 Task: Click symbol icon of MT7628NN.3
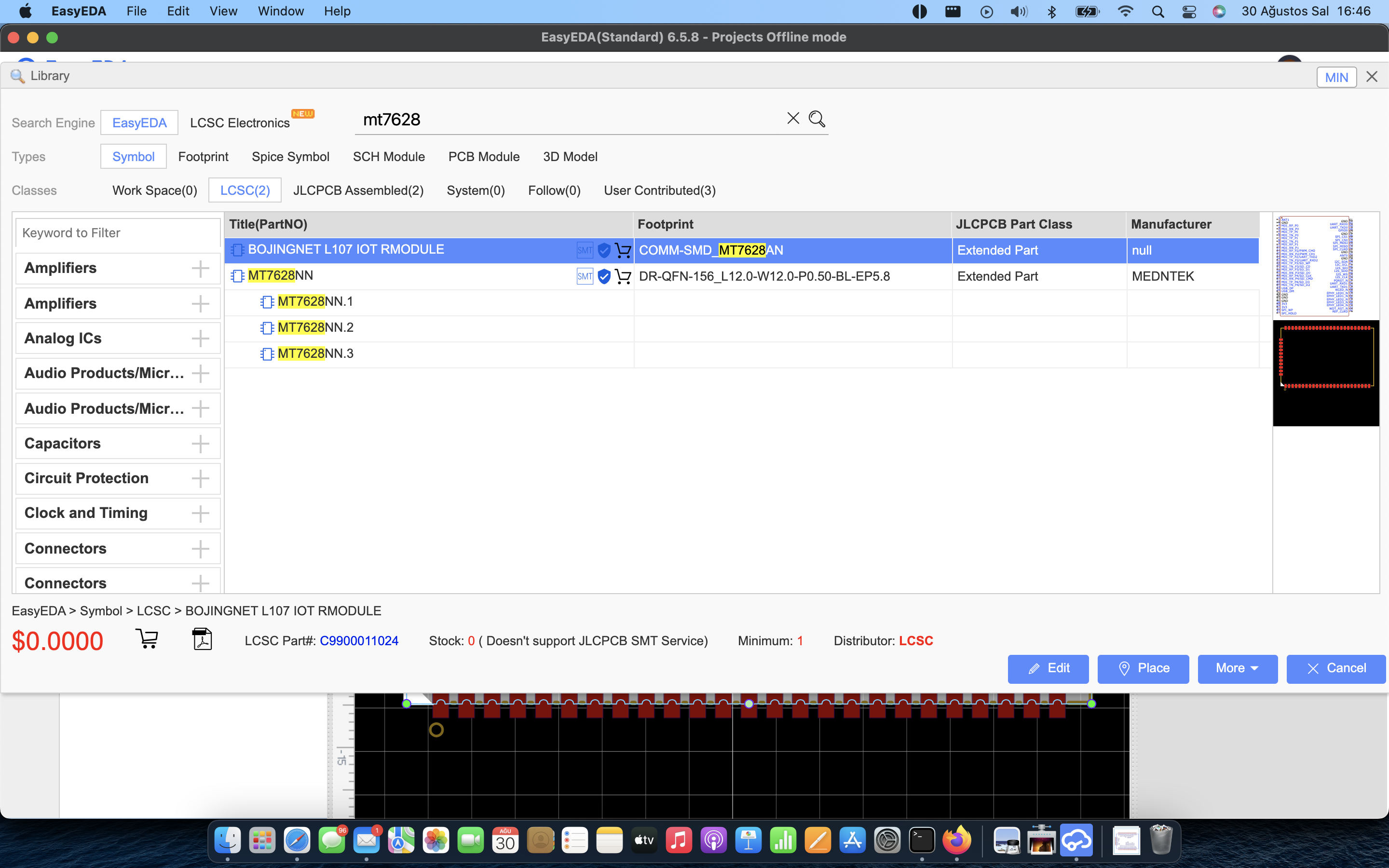coord(267,353)
